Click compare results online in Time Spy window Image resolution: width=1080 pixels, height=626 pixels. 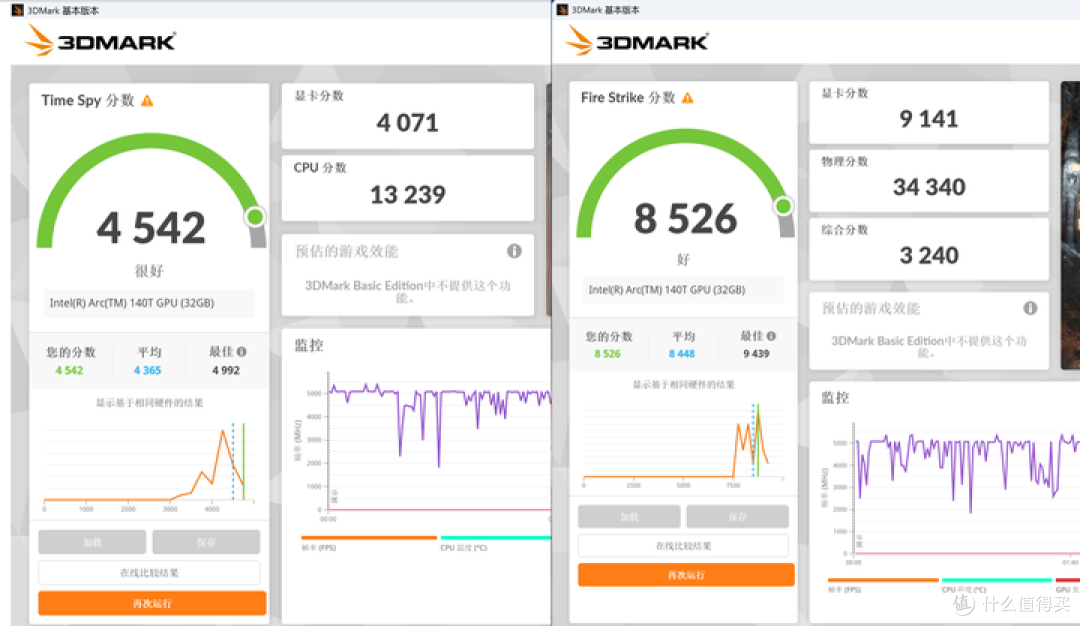pyautogui.click(x=149, y=572)
